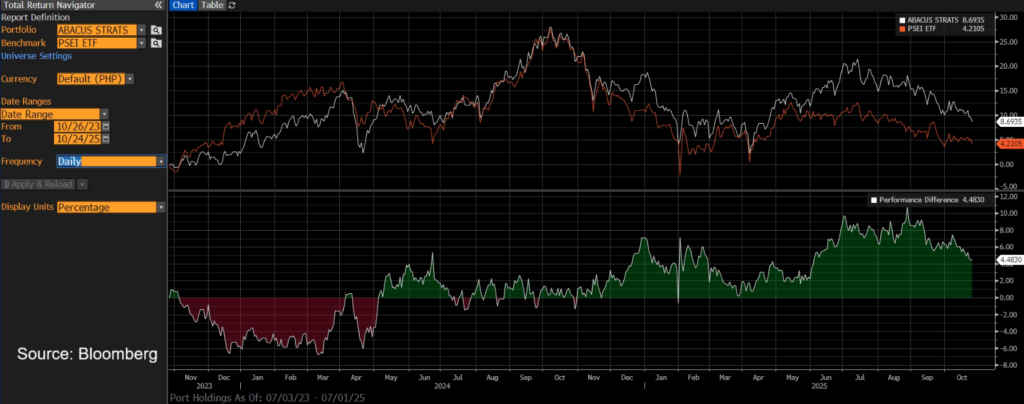Expand the Display Units Percentage dropdown

point(161,207)
